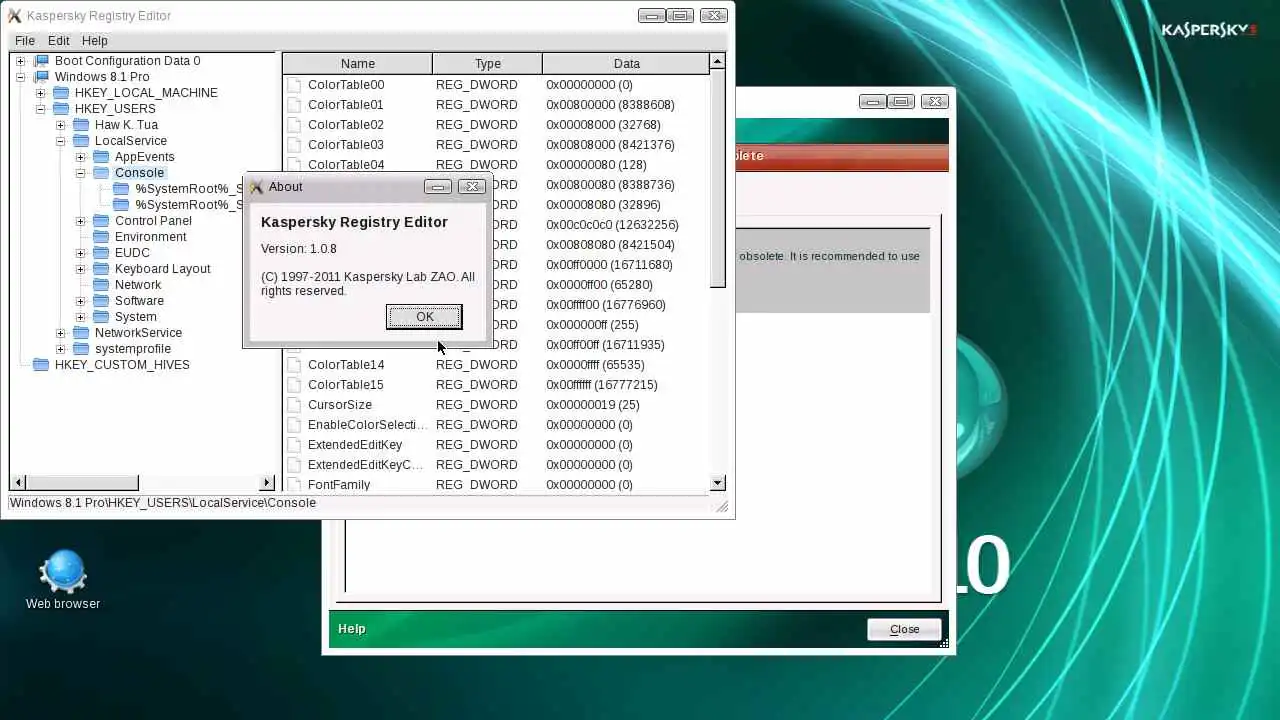The width and height of the screenshot is (1280, 720).
Task: Click the status bar registry path text
Action: click(163, 503)
